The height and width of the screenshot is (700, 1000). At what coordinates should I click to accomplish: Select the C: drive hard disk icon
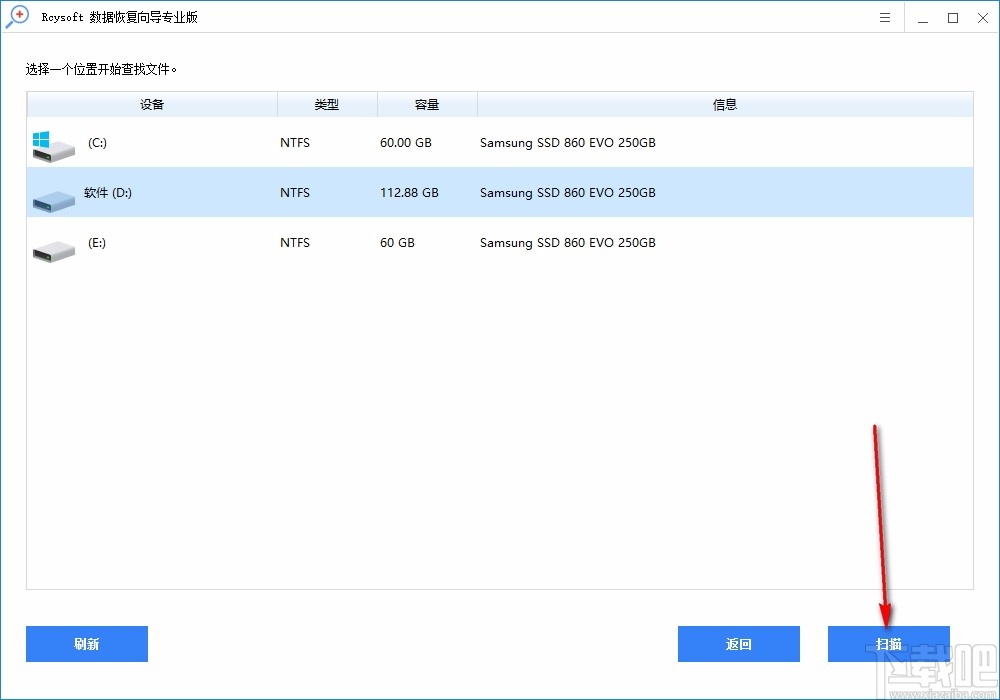point(52,145)
